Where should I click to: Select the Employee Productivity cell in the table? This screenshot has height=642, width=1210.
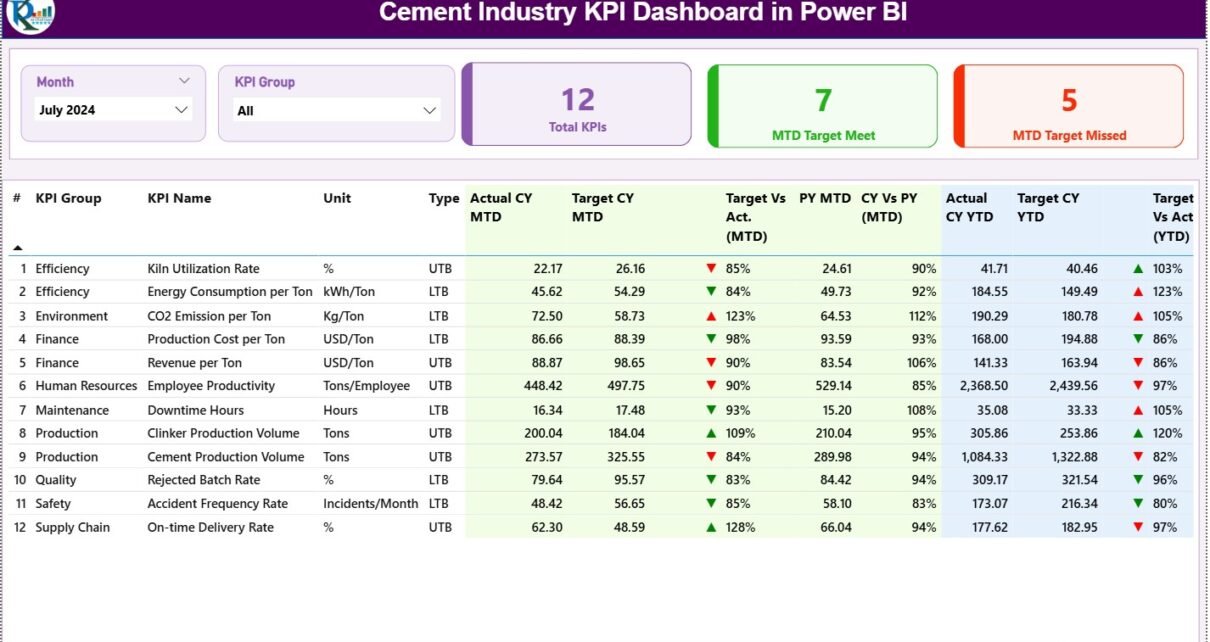[211, 386]
